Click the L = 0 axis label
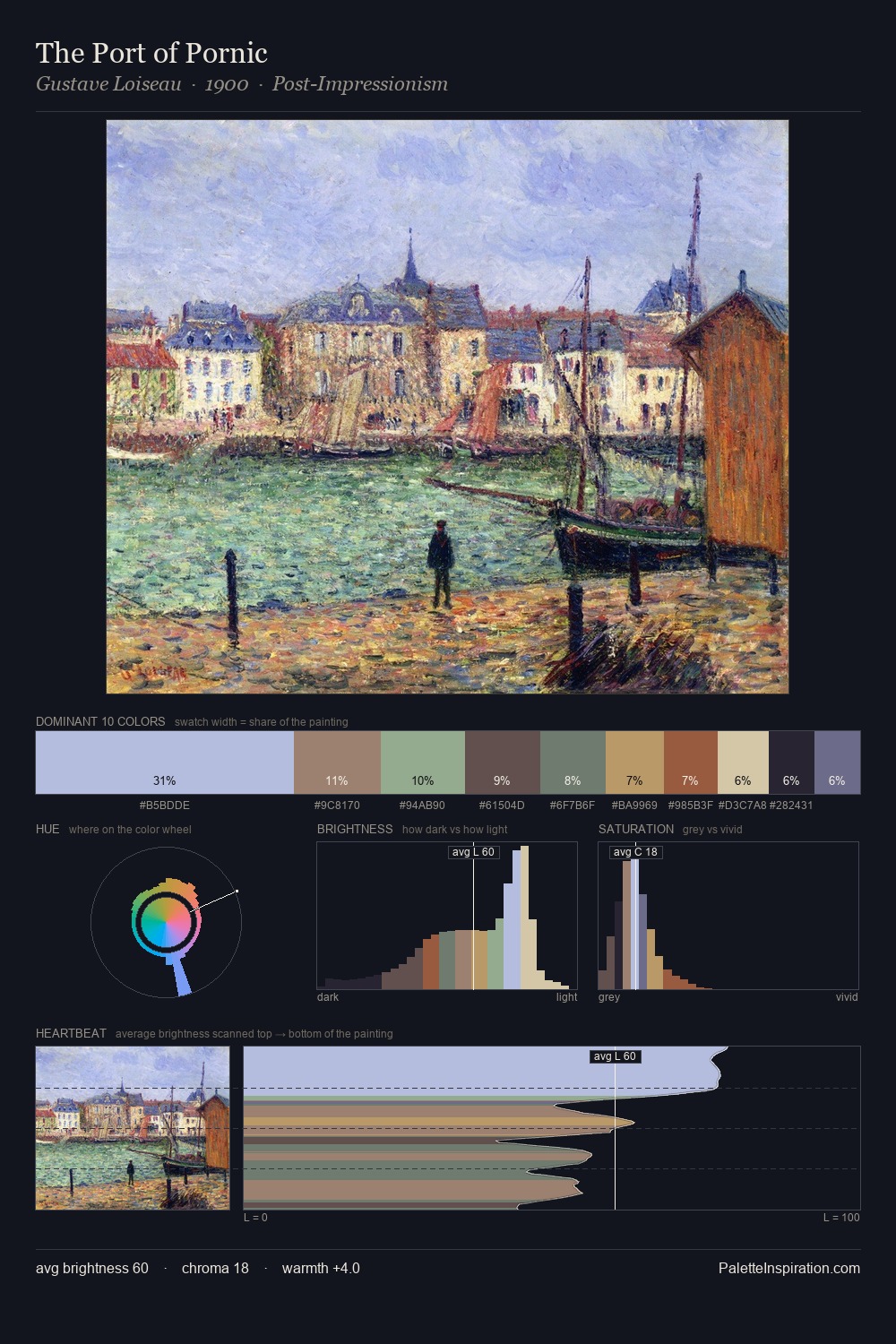 (255, 1218)
